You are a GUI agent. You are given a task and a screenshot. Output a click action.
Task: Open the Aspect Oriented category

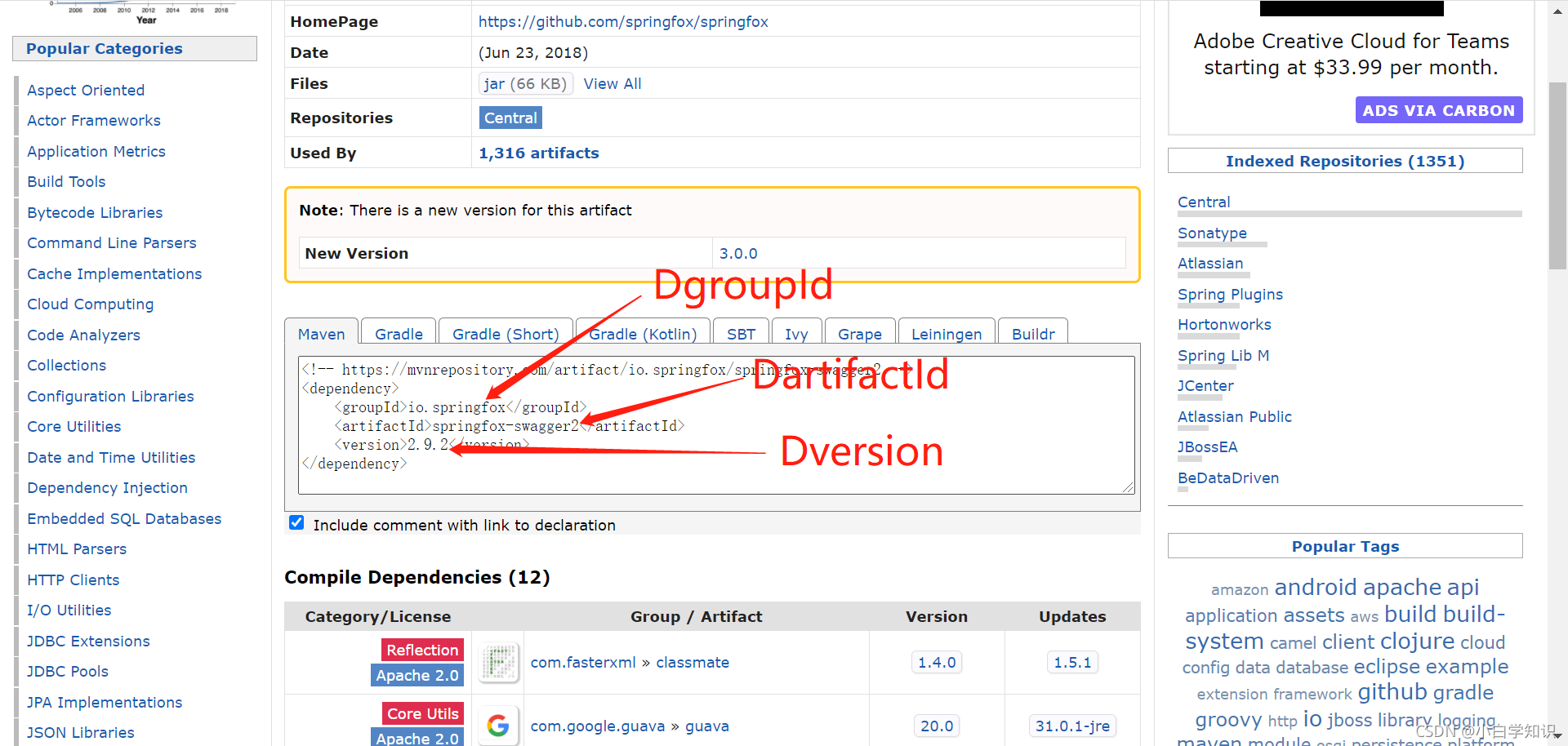[x=86, y=91]
